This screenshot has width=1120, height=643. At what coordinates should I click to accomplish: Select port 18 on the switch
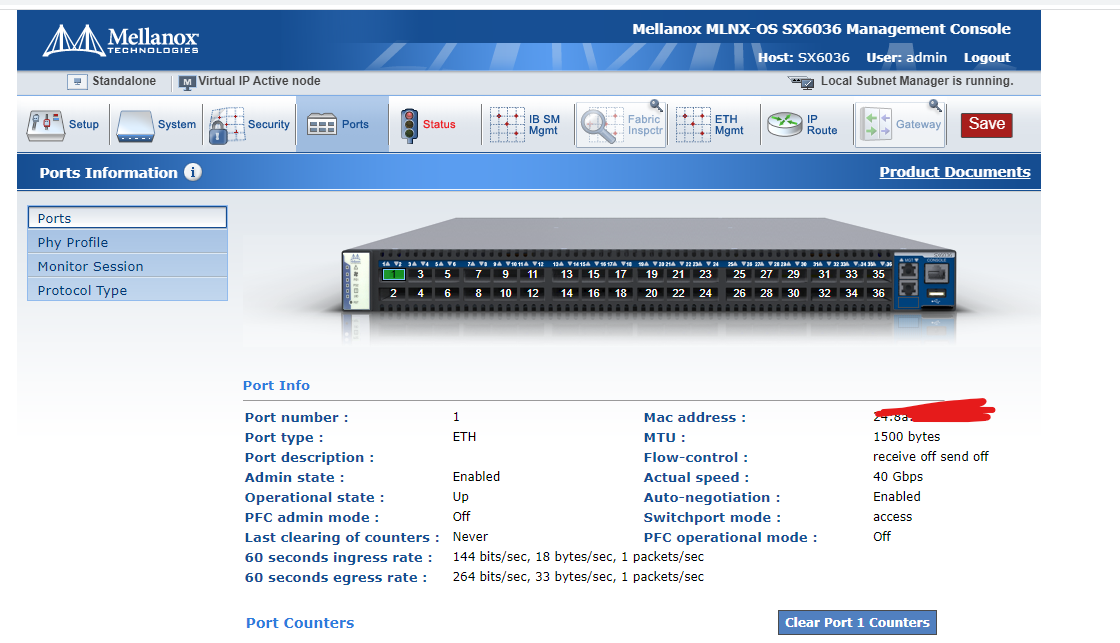[x=621, y=293]
